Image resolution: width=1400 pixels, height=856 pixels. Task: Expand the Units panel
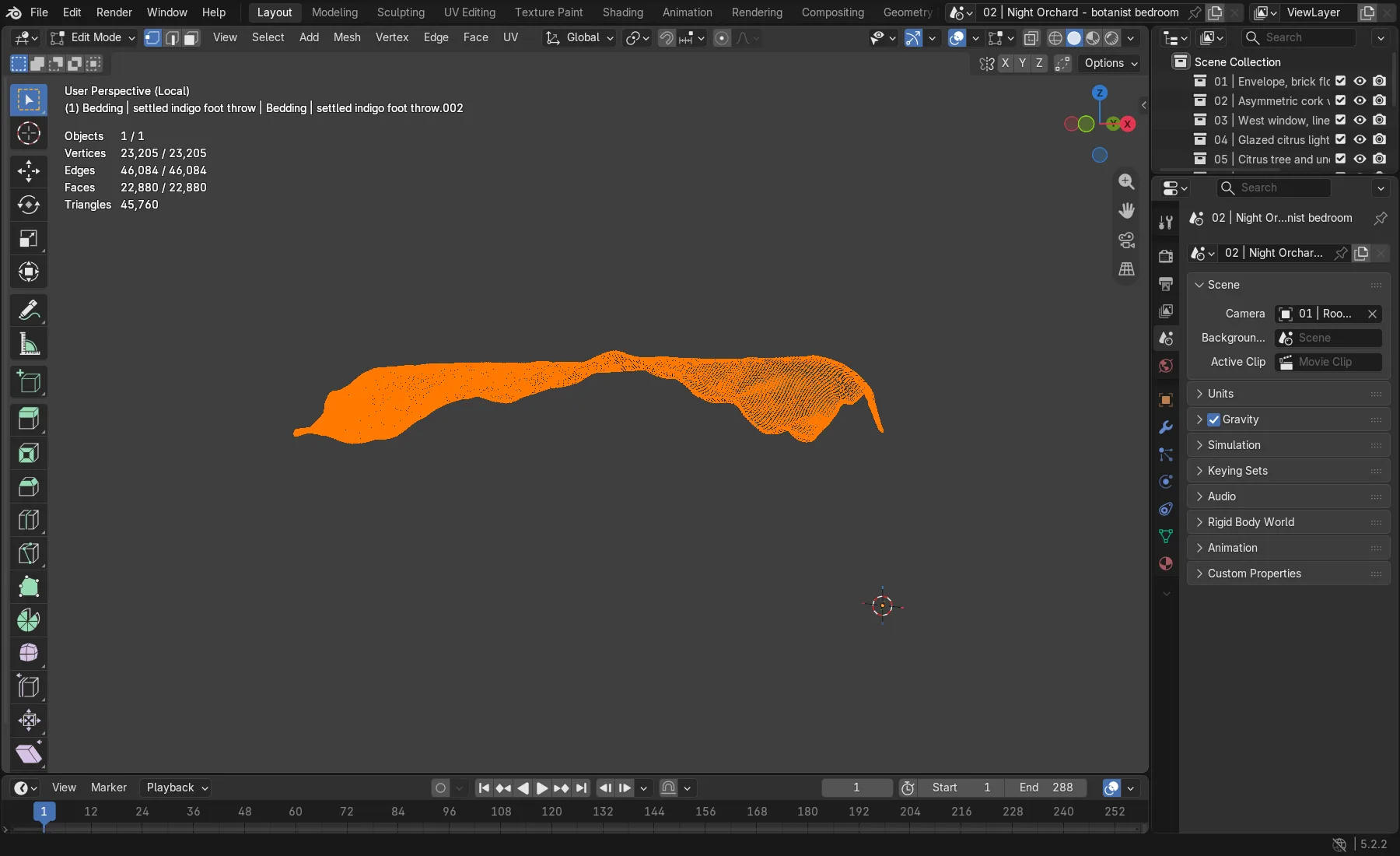[x=1288, y=394]
